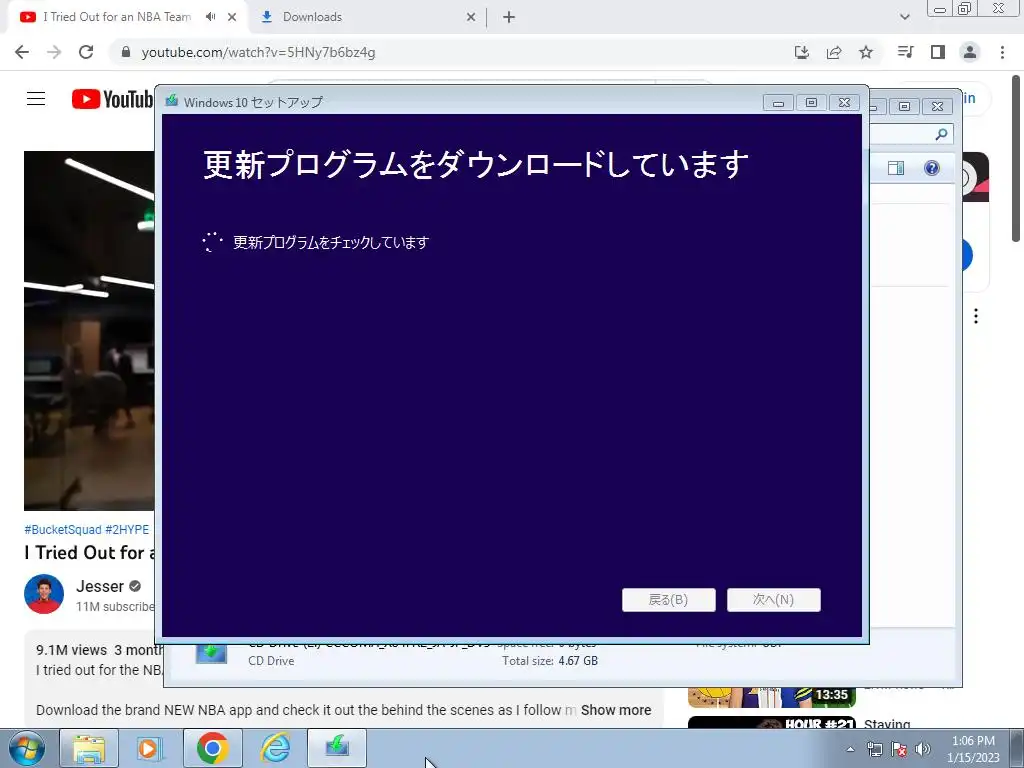The width and height of the screenshot is (1024, 768).
Task: Toggle Chrome side panel icon
Action: tap(938, 52)
